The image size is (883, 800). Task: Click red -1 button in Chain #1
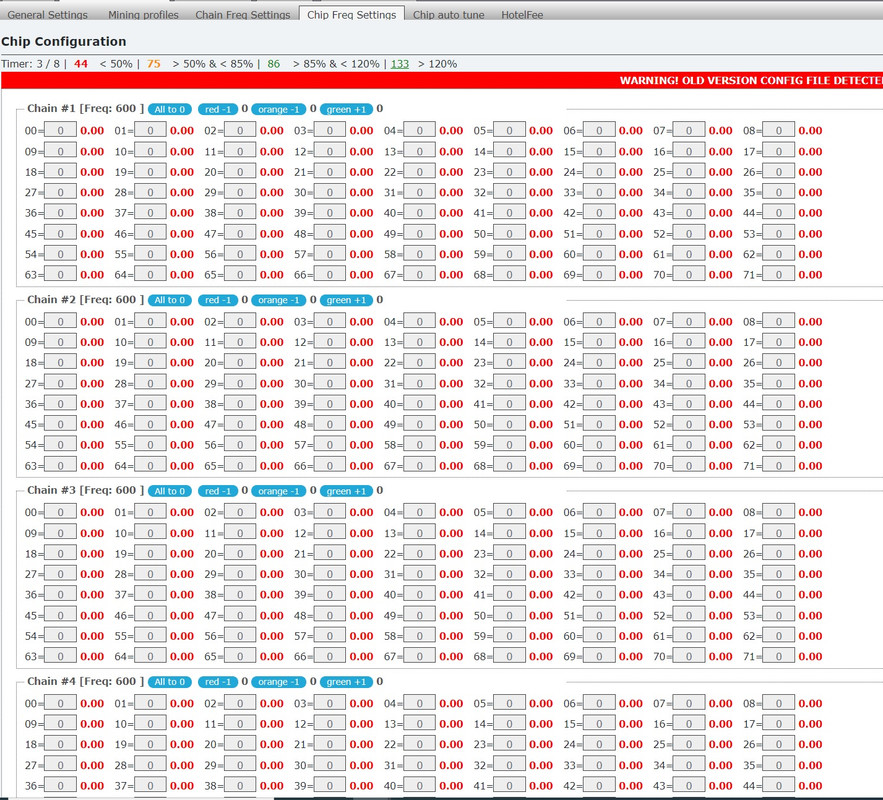pos(218,109)
